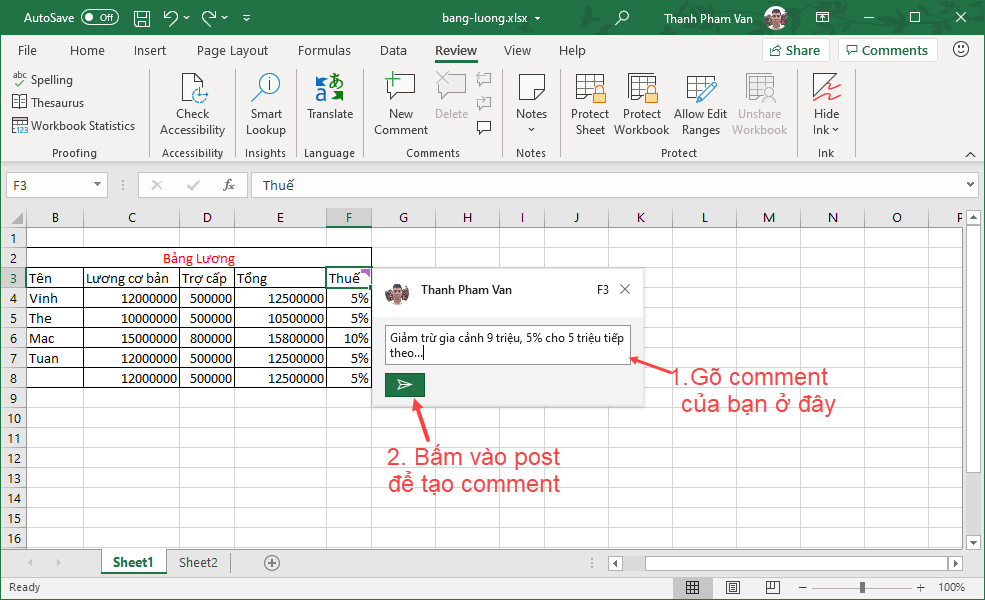Image resolution: width=985 pixels, height=600 pixels.
Task: Click the Delete comment icon
Action: coord(451,96)
